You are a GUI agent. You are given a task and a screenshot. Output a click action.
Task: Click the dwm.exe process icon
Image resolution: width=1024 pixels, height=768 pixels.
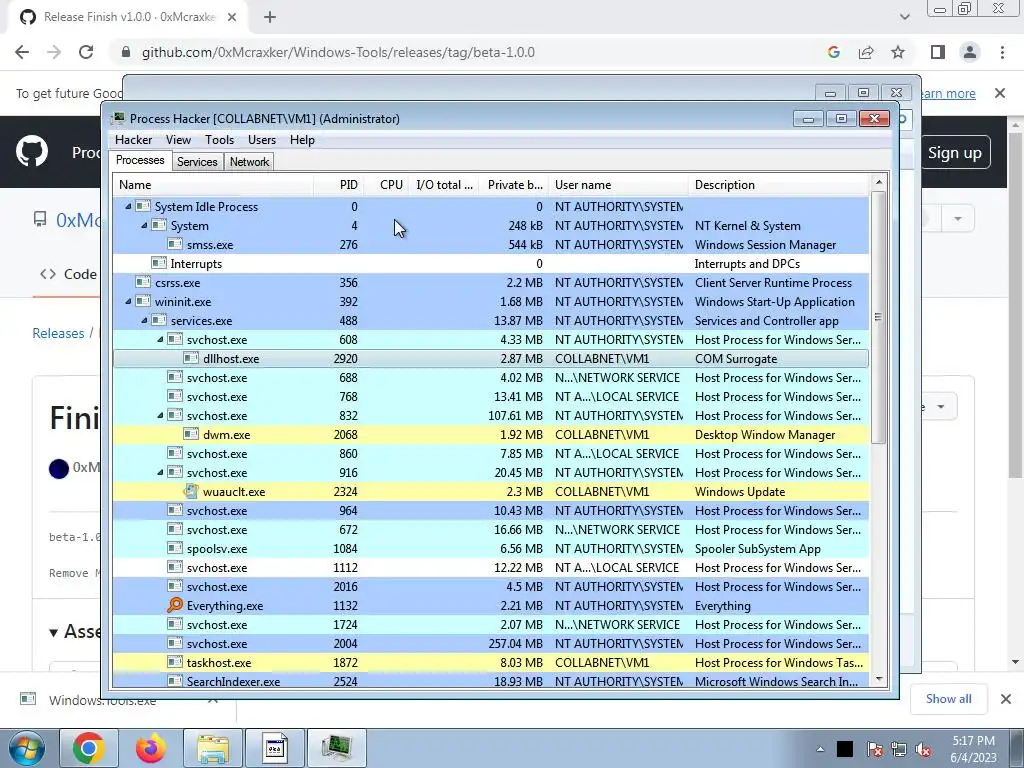(191, 434)
